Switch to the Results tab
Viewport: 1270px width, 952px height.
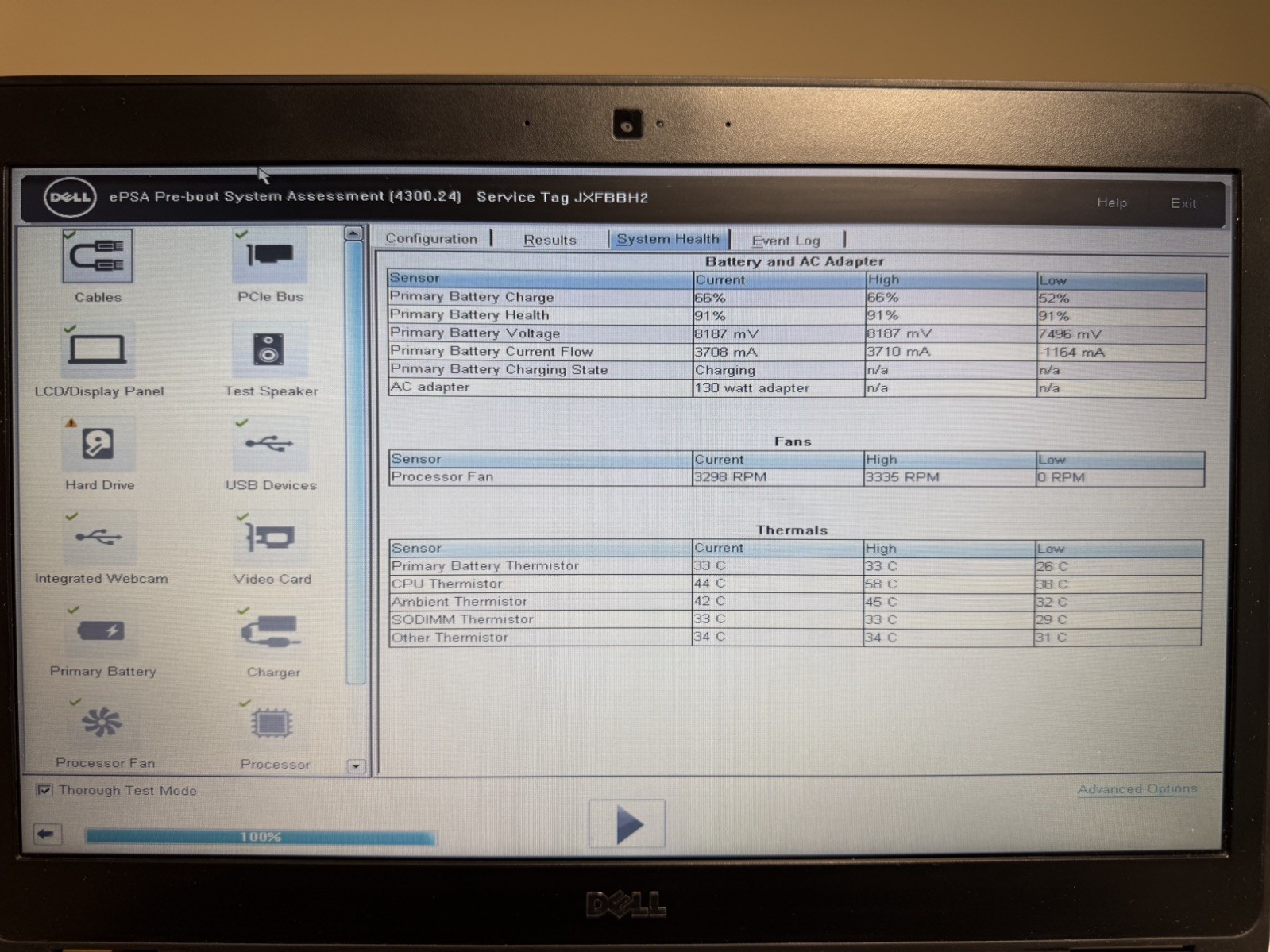point(550,240)
